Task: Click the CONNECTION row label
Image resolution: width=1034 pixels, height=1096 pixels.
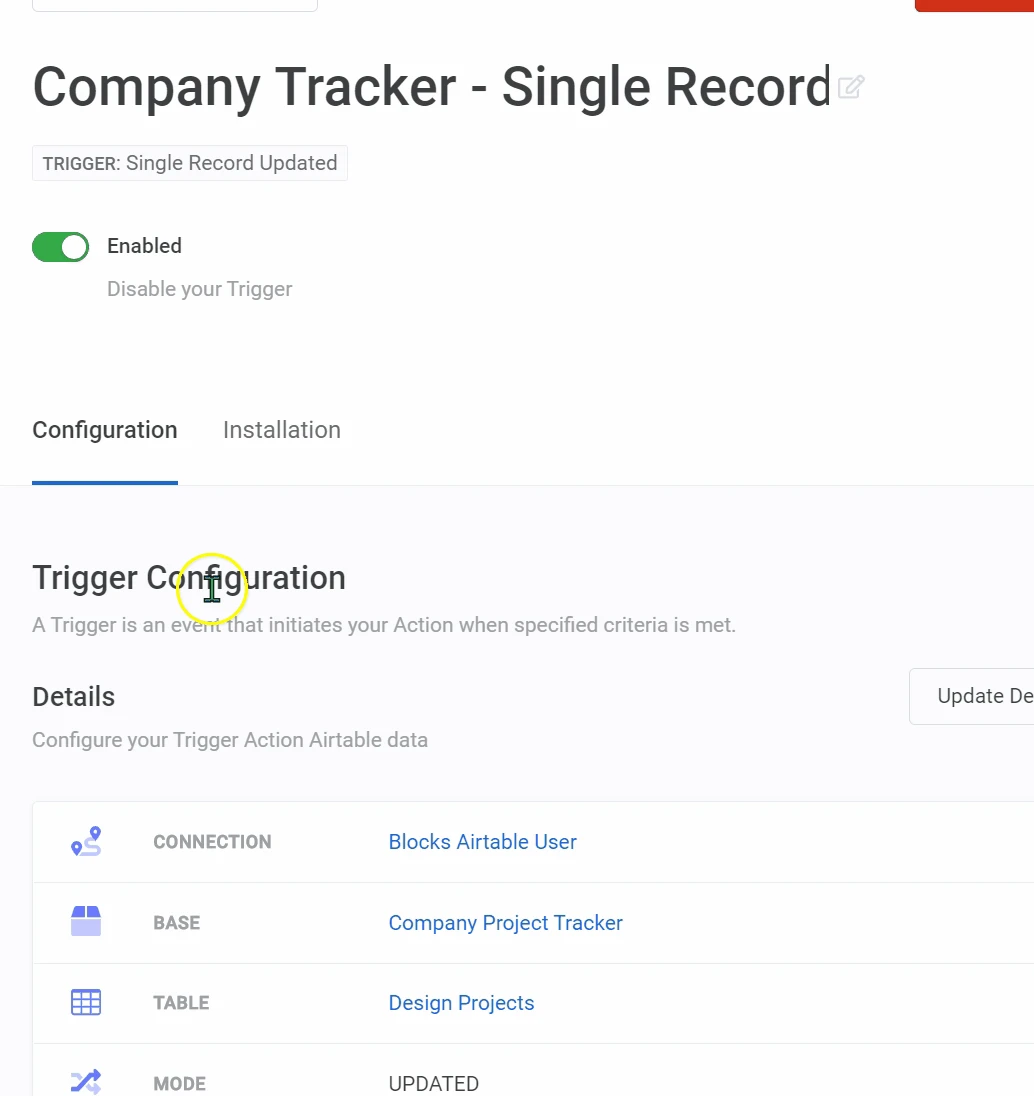Action: pyautogui.click(x=212, y=842)
